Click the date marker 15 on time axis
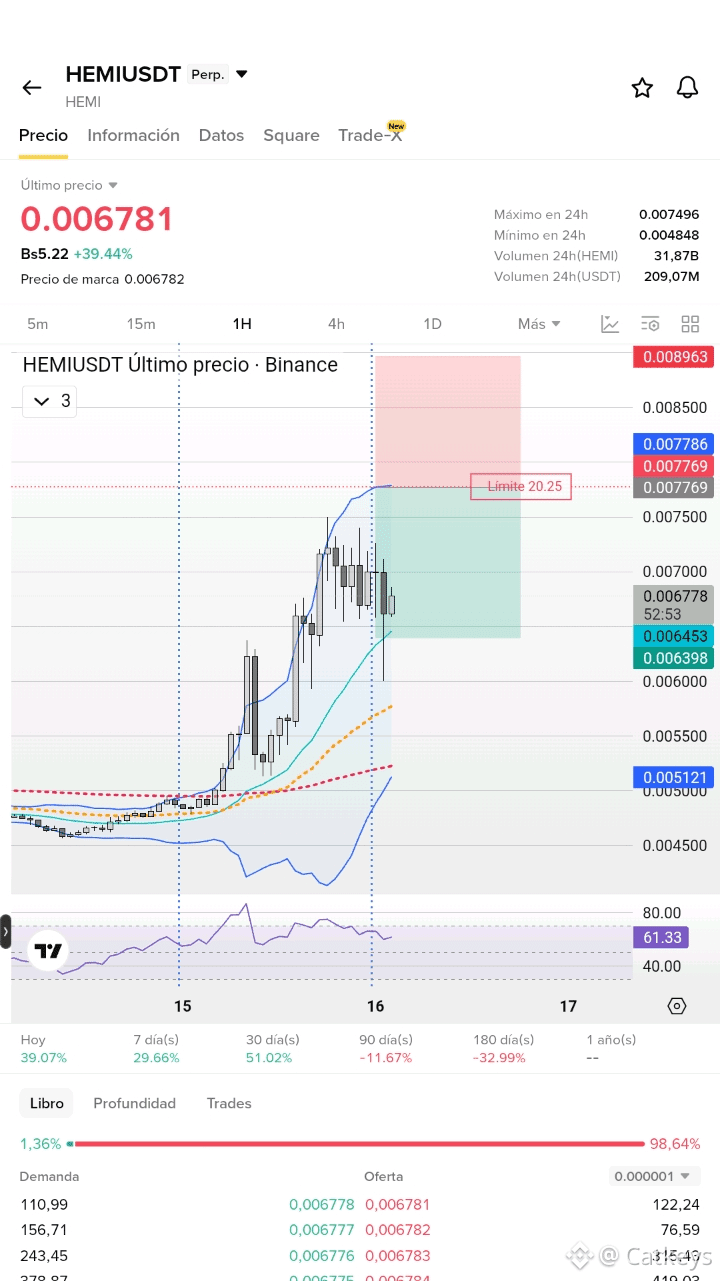This screenshot has width=720, height=1281. click(x=182, y=1006)
